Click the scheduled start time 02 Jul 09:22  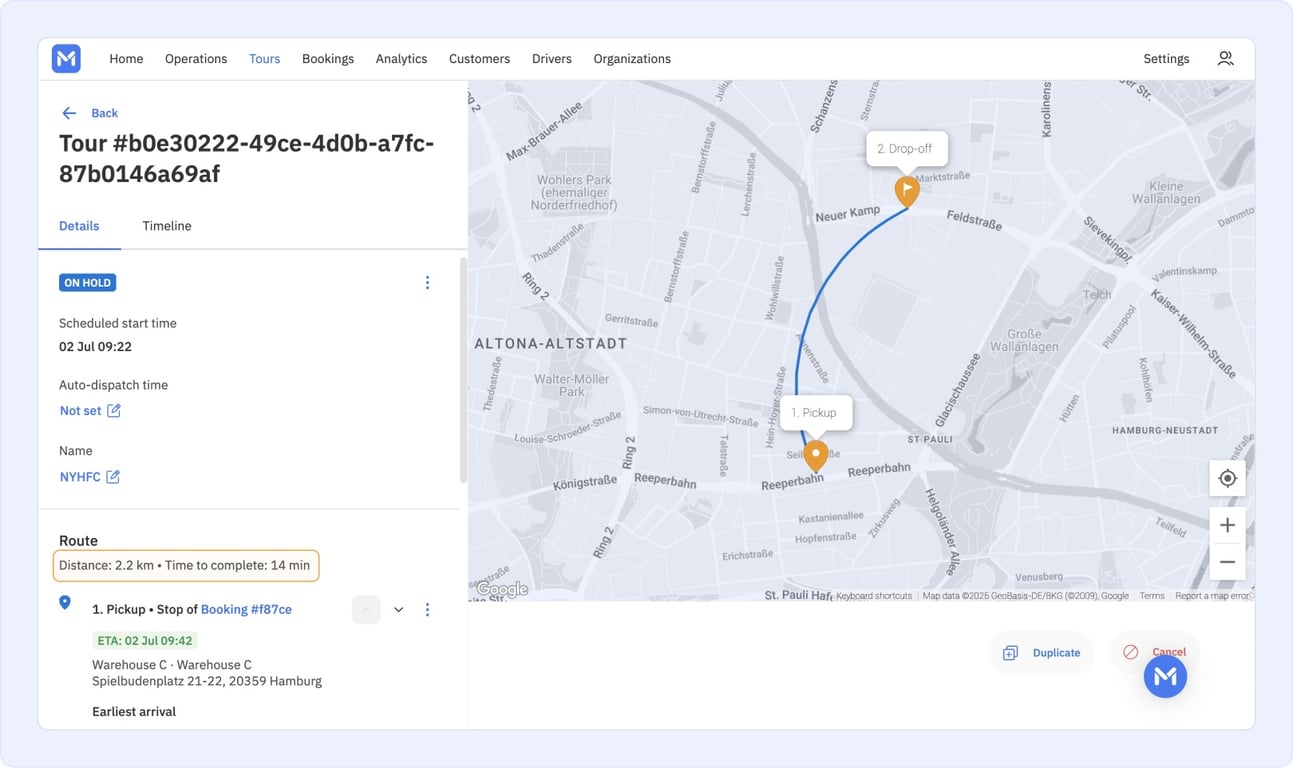[x=95, y=347]
